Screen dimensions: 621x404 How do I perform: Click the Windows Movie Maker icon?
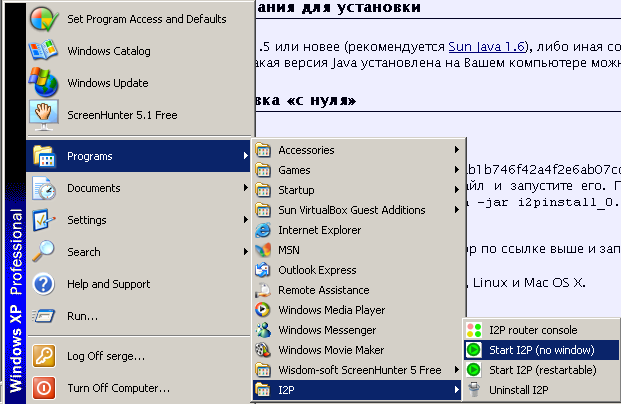click(x=263, y=350)
